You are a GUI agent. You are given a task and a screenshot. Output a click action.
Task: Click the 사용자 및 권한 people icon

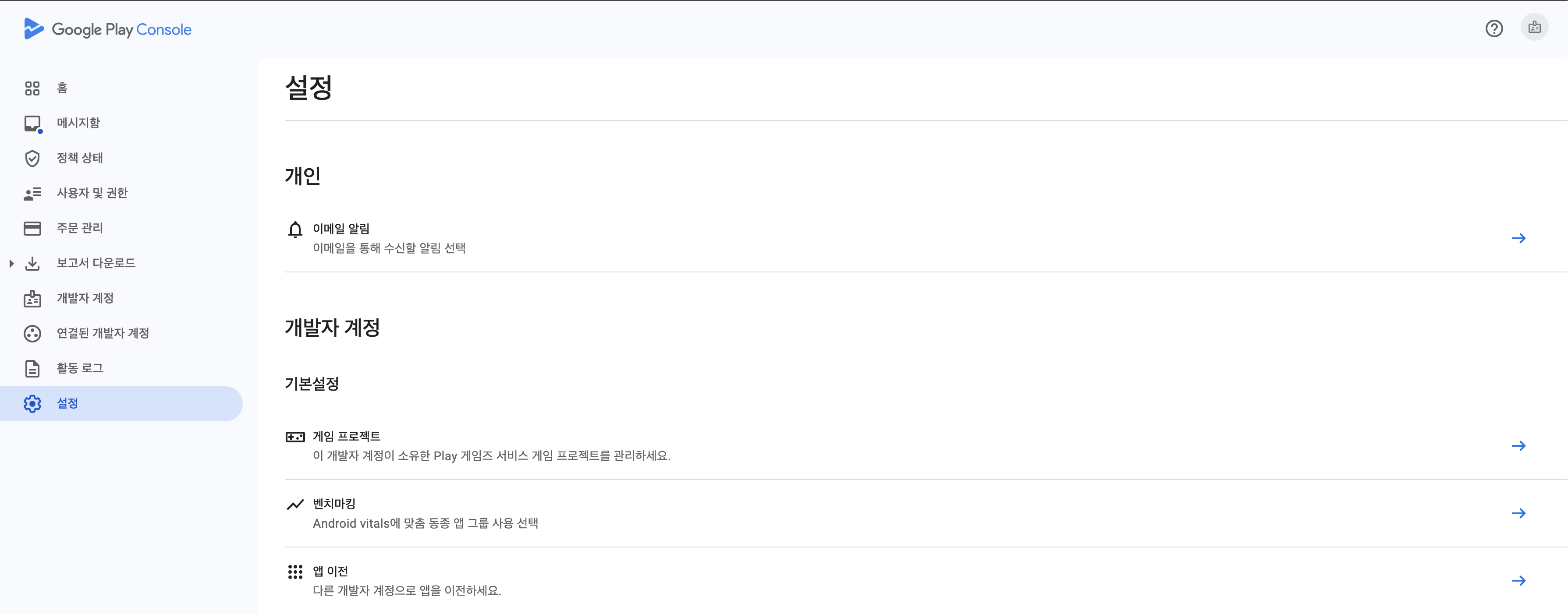[32, 194]
